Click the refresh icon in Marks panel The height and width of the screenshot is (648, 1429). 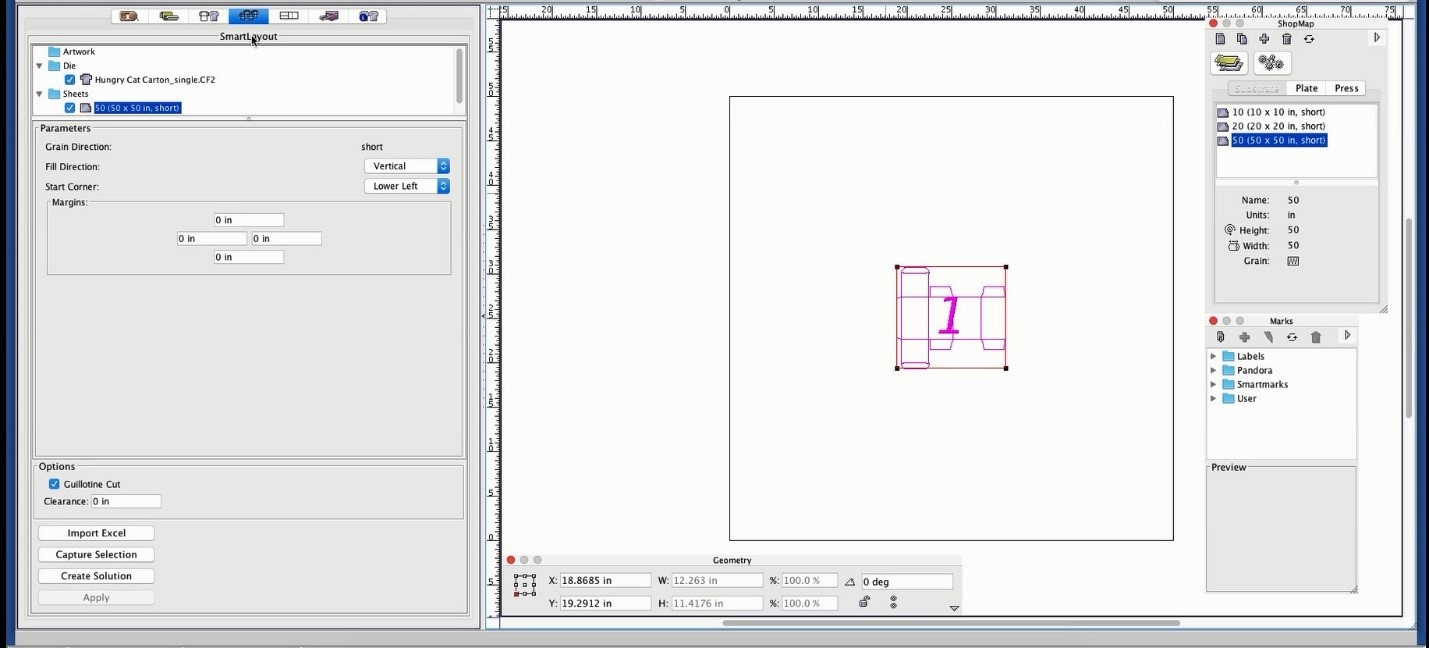1292,337
